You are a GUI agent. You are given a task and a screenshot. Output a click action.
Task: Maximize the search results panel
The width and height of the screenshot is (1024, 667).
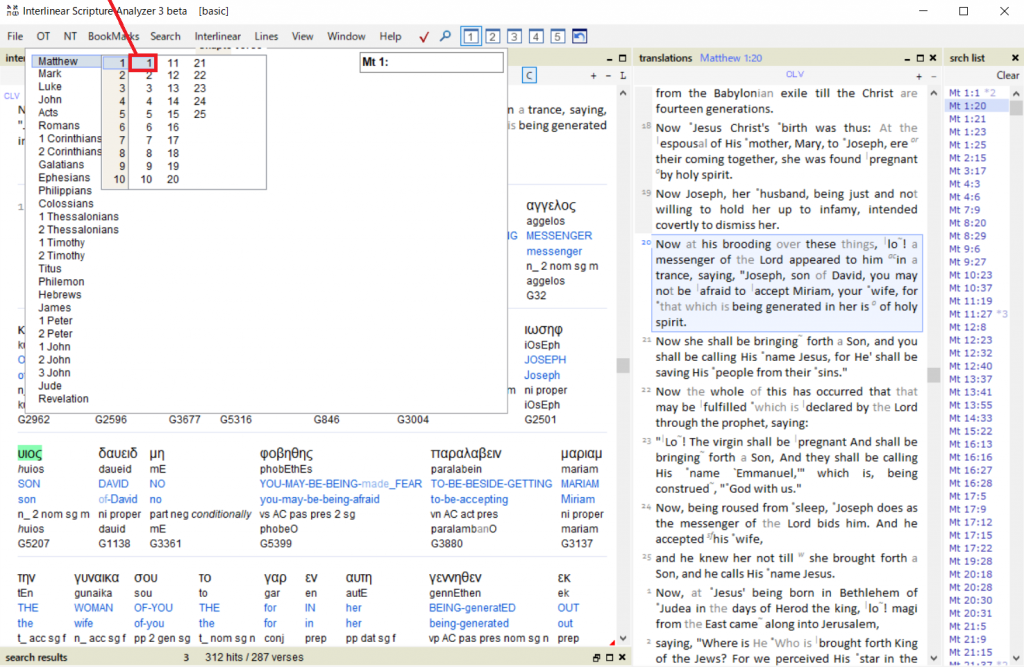click(x=609, y=657)
